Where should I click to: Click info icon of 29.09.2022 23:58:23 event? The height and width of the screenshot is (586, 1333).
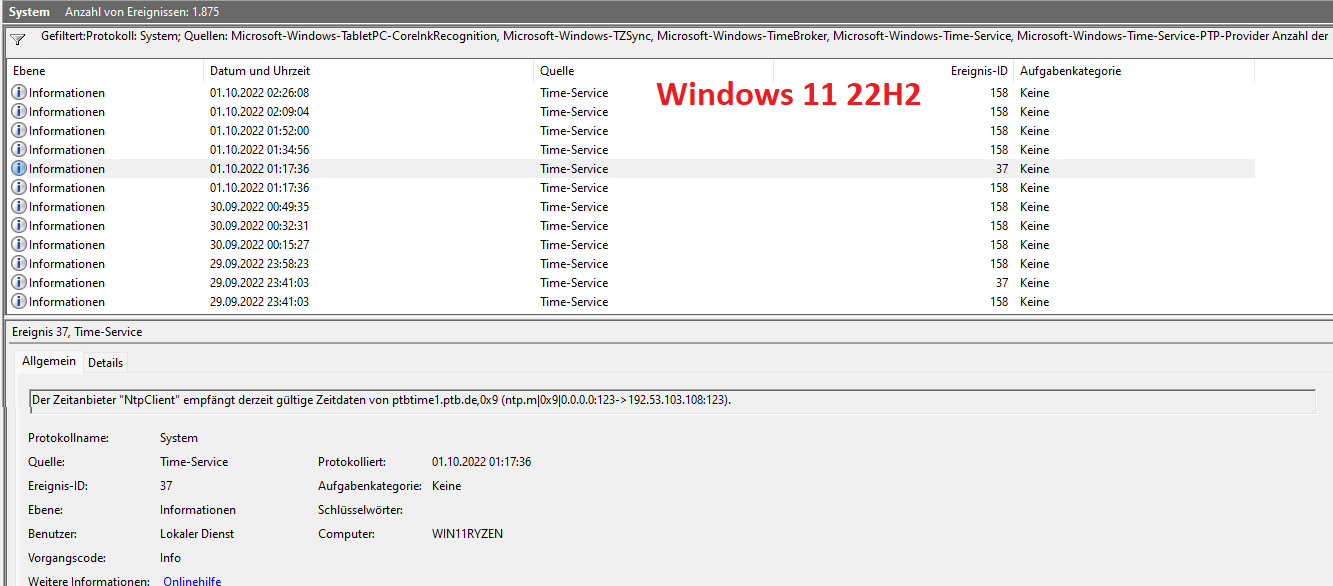19,263
